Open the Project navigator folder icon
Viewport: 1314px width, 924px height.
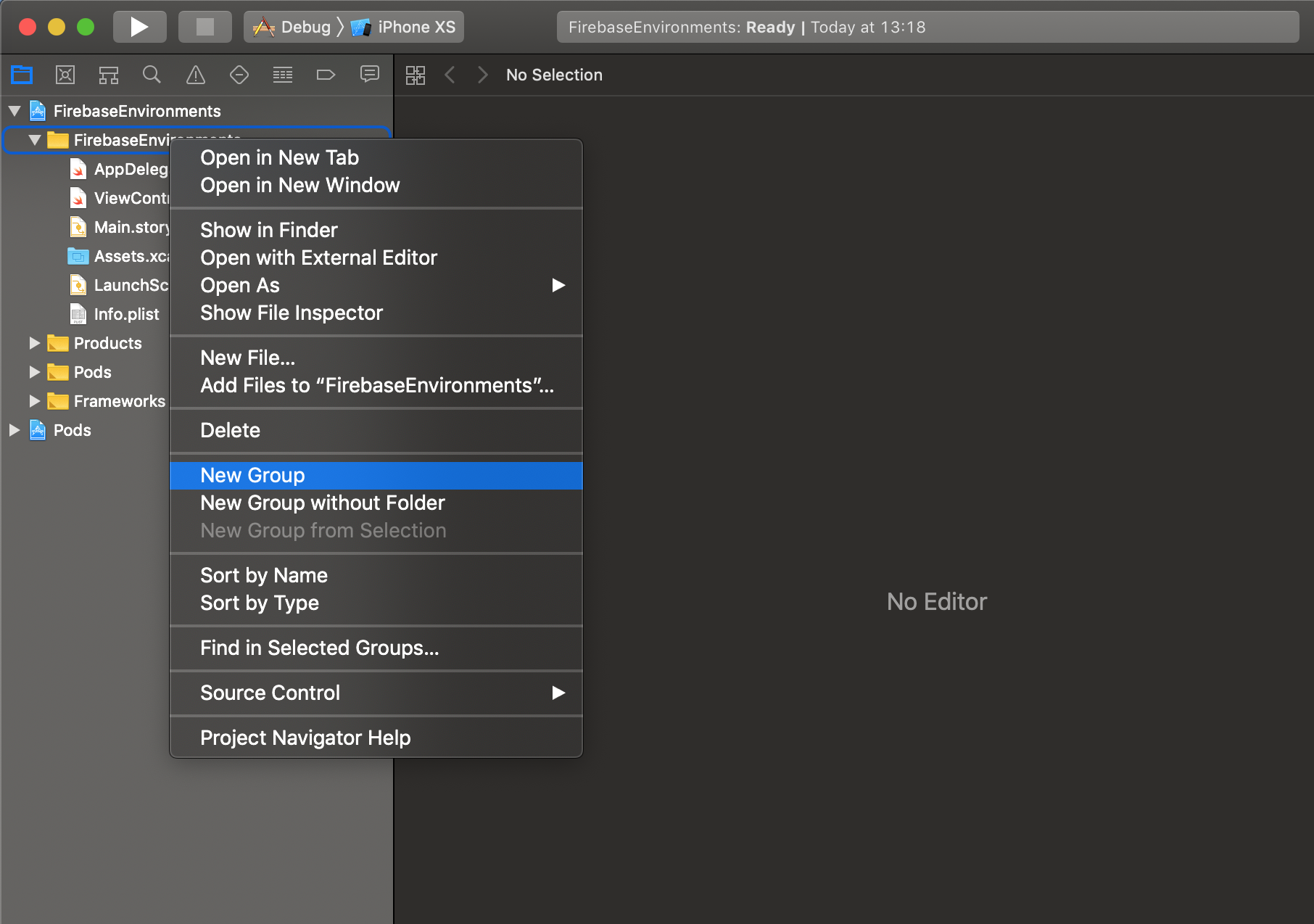22,75
